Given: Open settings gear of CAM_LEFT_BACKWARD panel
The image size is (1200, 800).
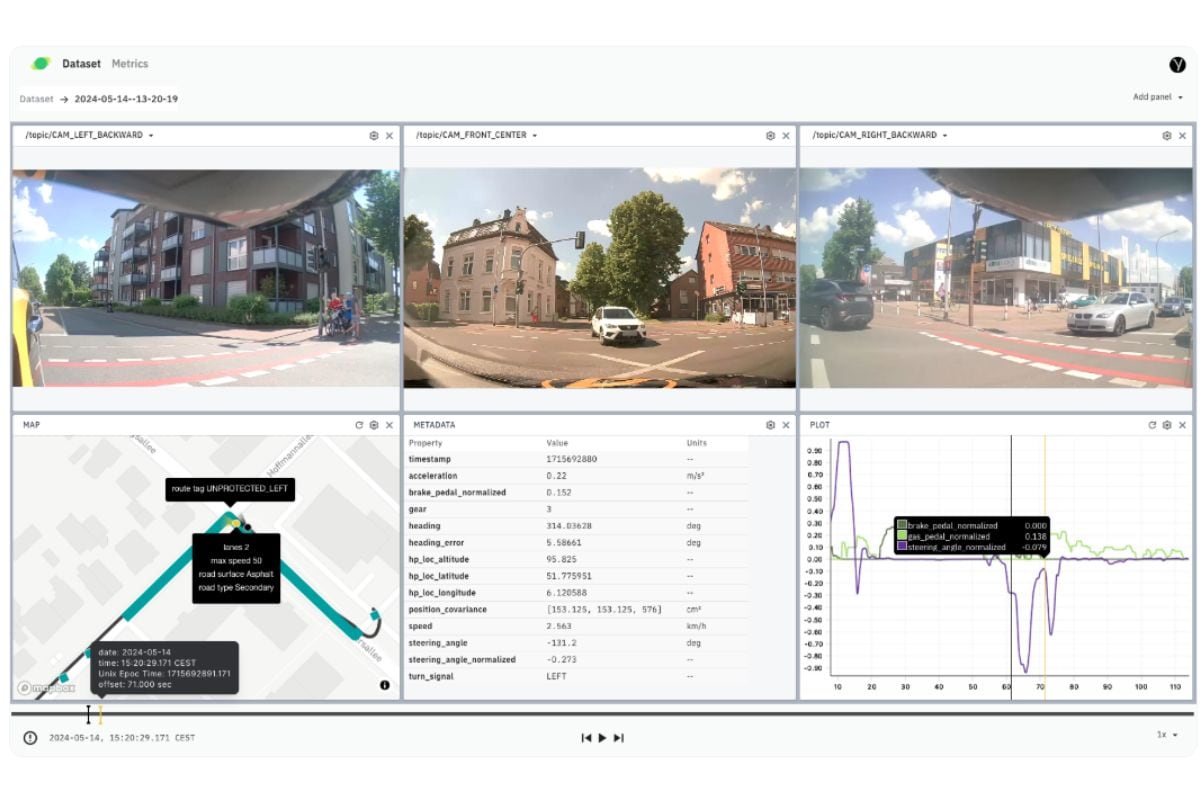Looking at the screenshot, I should [374, 135].
